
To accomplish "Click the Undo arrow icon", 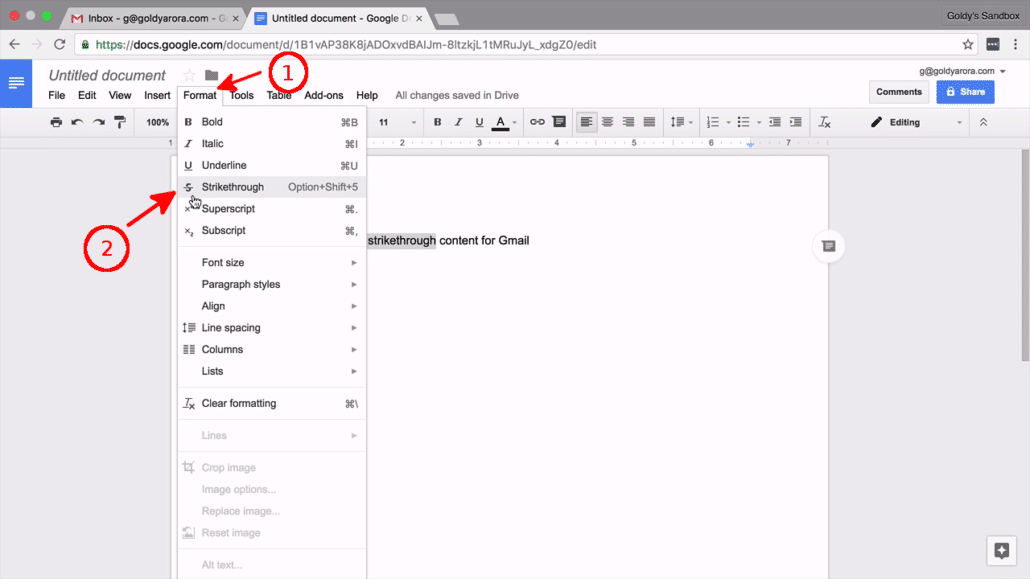I will point(75,121).
